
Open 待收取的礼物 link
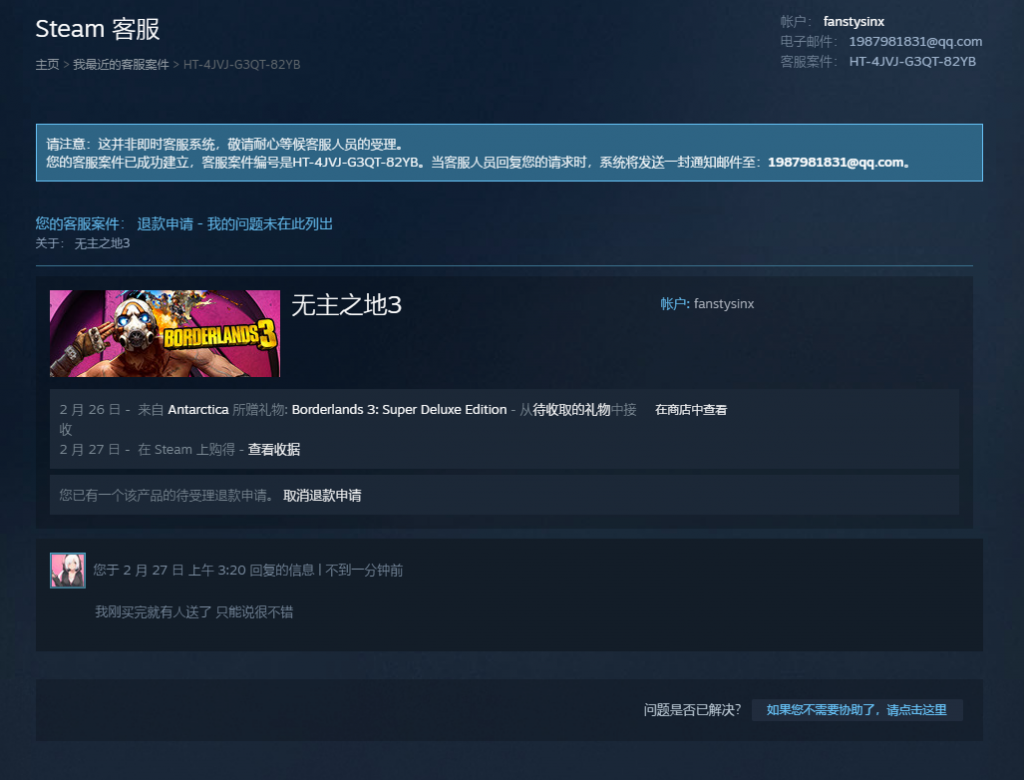[571, 410]
